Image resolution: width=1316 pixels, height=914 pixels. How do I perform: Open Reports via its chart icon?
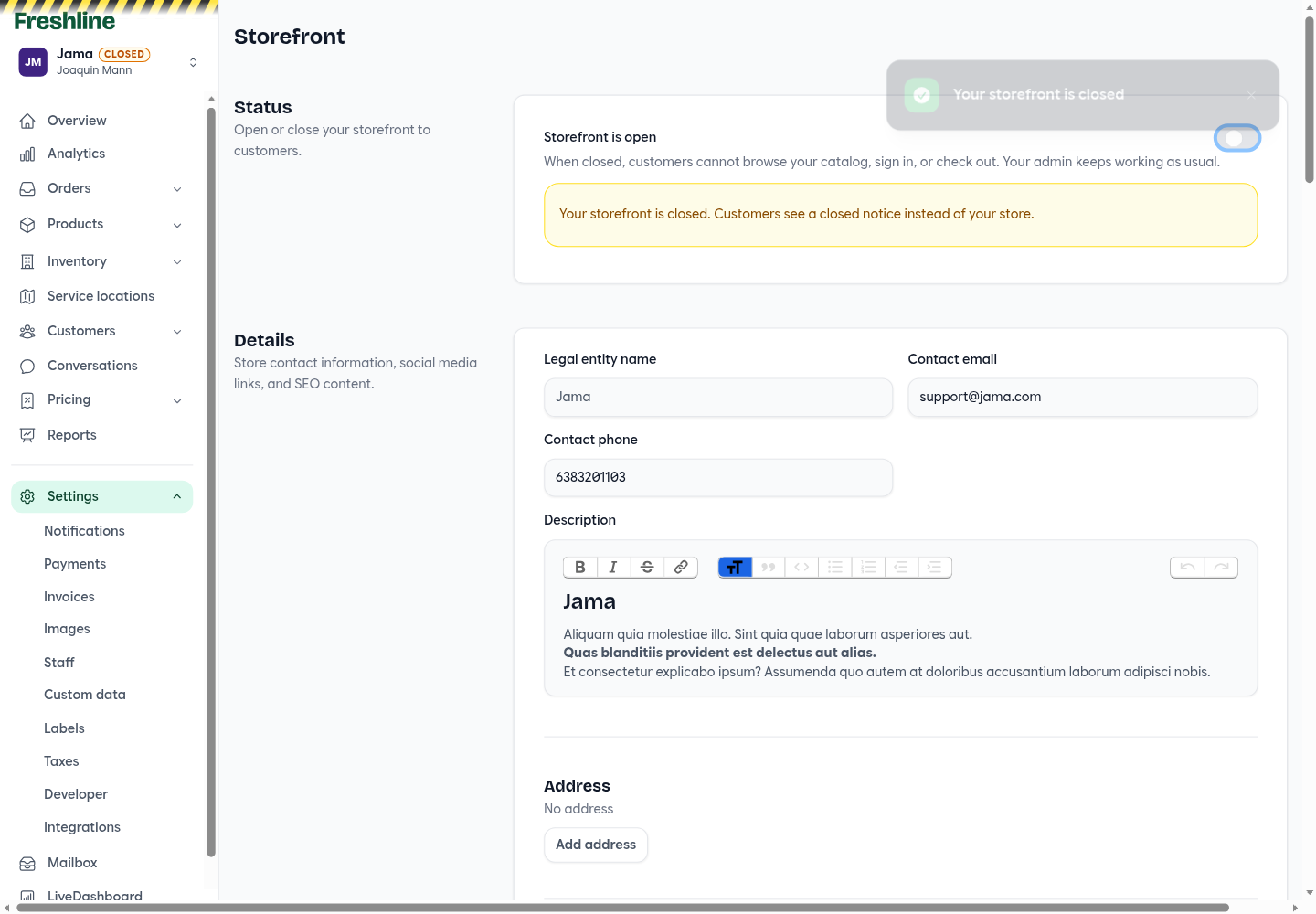tap(27, 435)
